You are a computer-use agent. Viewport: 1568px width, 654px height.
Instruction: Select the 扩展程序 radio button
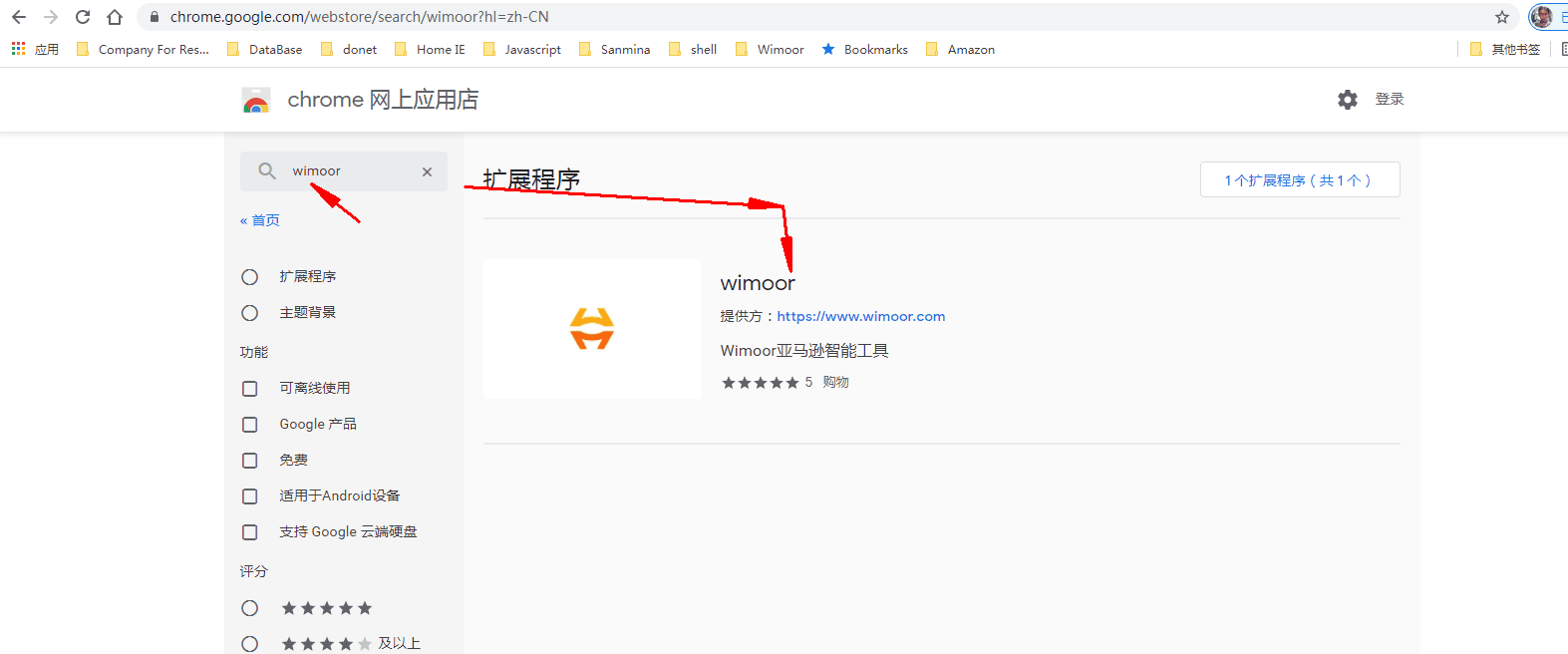click(x=250, y=277)
